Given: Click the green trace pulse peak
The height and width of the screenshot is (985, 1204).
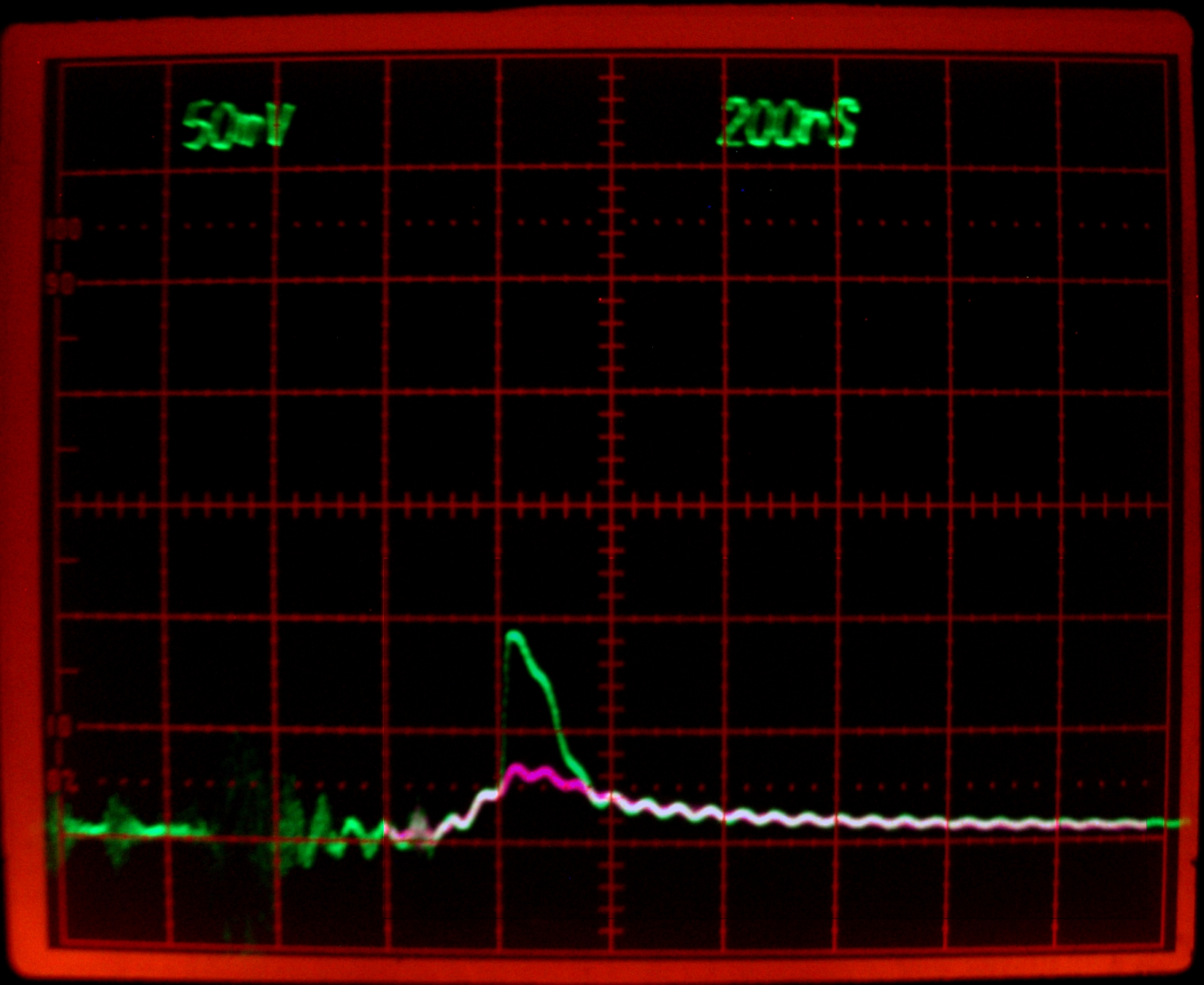Looking at the screenshot, I should point(515,637).
